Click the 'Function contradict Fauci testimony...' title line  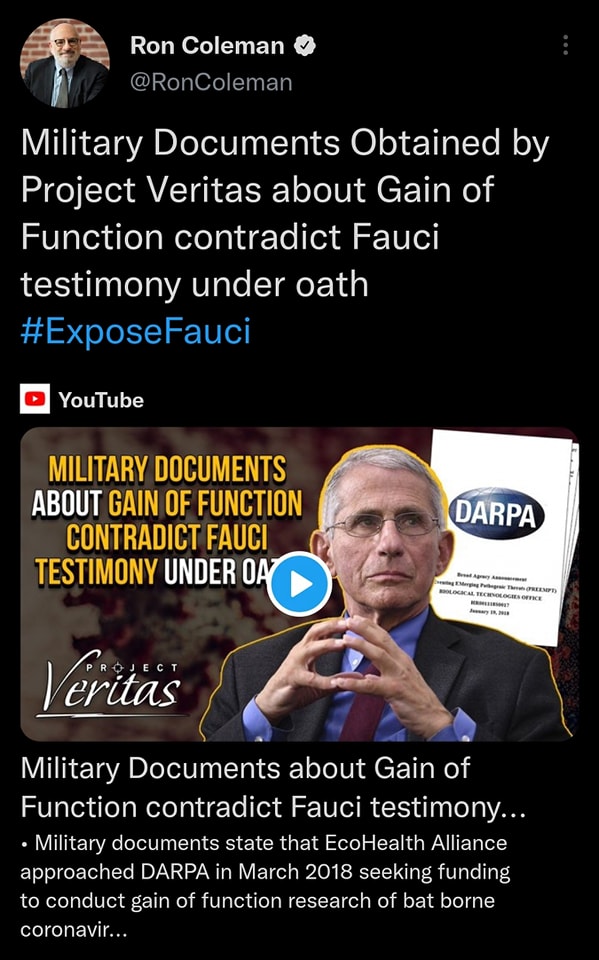273,806
